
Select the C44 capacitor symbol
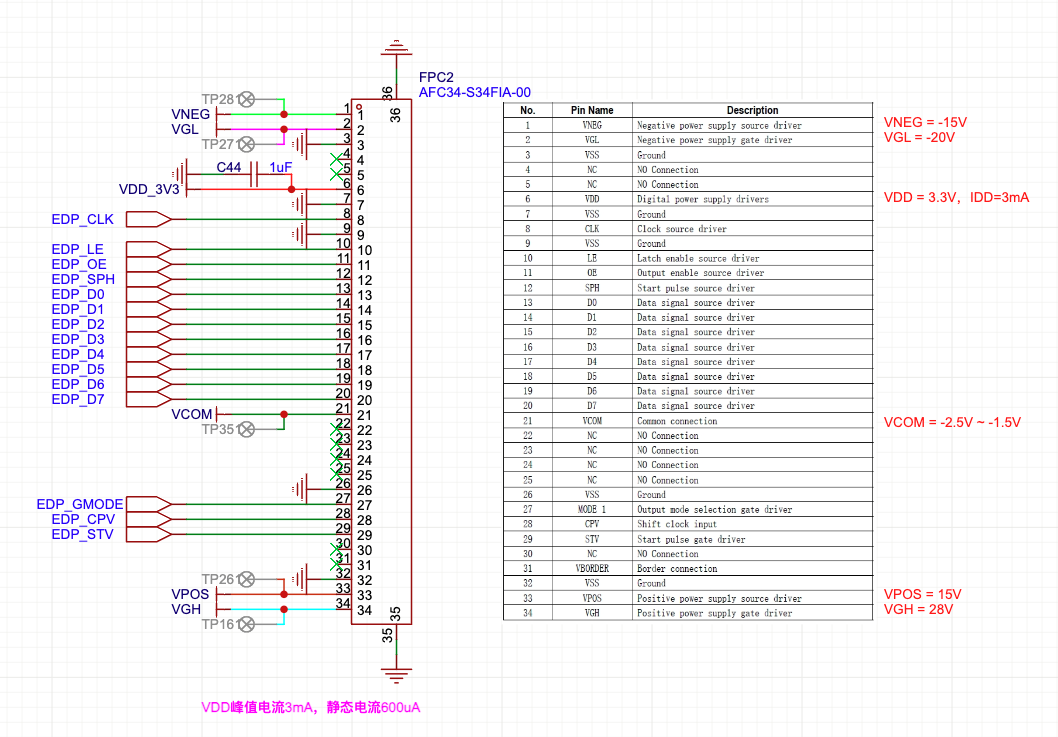click(x=254, y=174)
